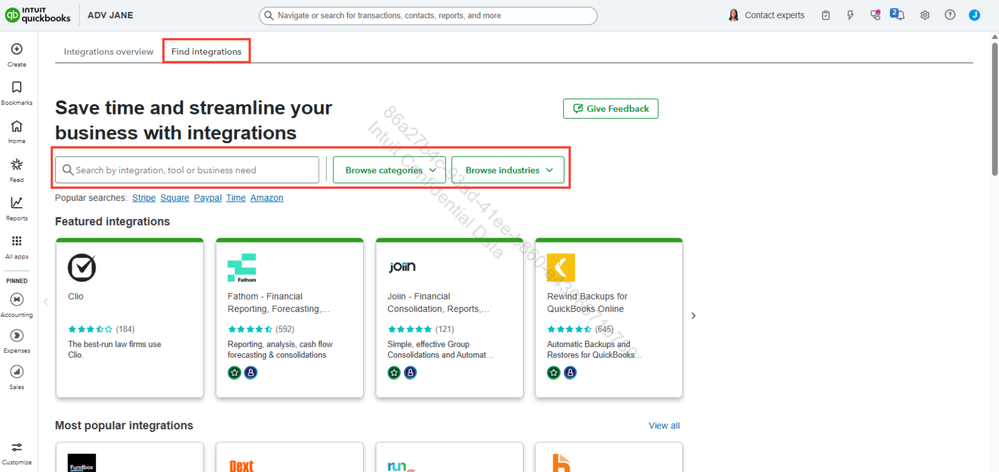Click the blue badge icon on Joiin card
This screenshot has width=999, height=472.
pyautogui.click(x=411, y=372)
